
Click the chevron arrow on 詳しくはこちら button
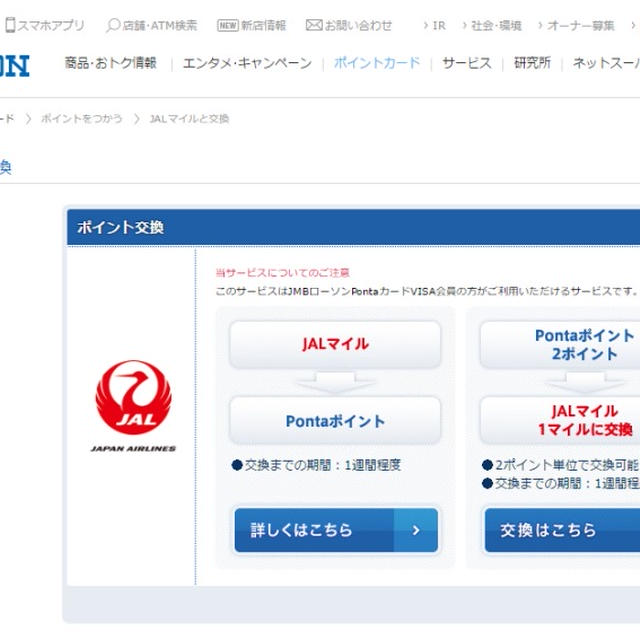(416, 530)
